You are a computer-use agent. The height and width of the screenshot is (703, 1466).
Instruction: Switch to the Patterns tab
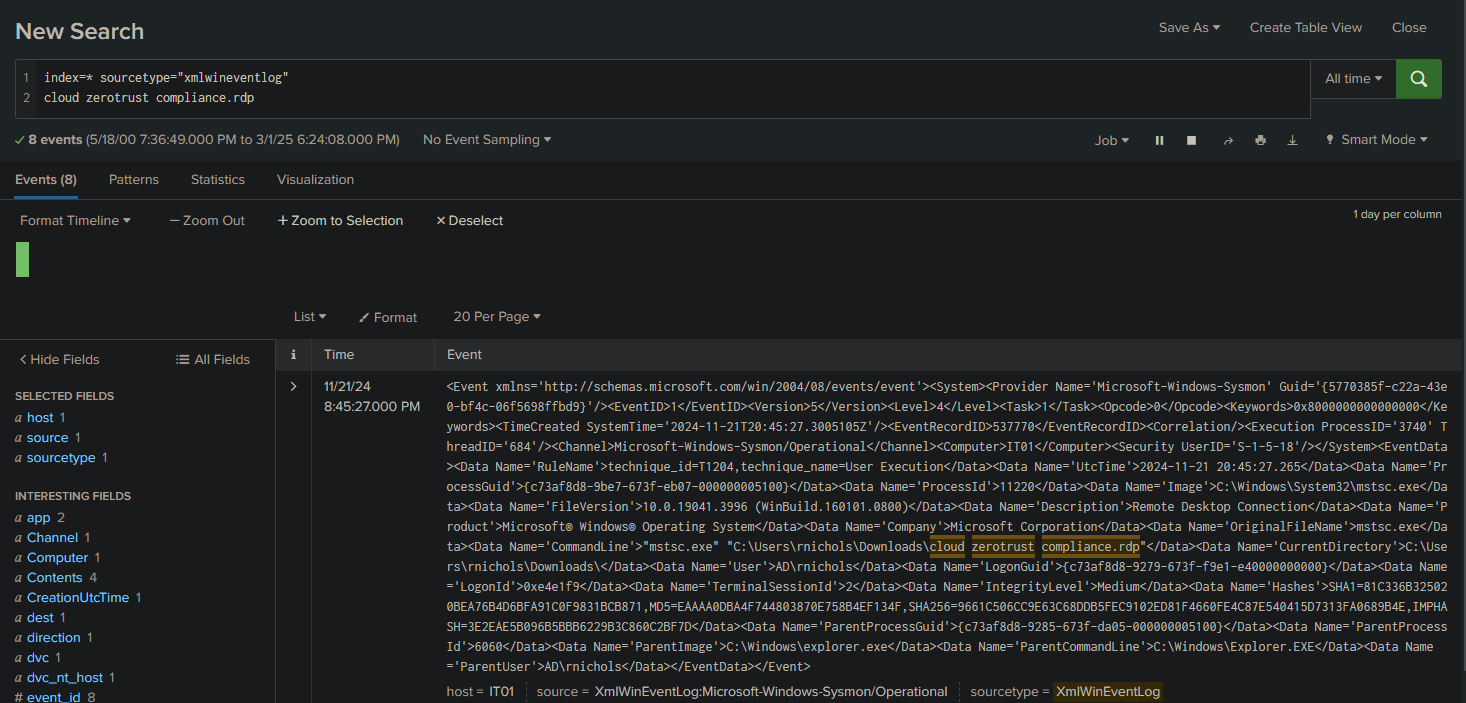tap(134, 180)
